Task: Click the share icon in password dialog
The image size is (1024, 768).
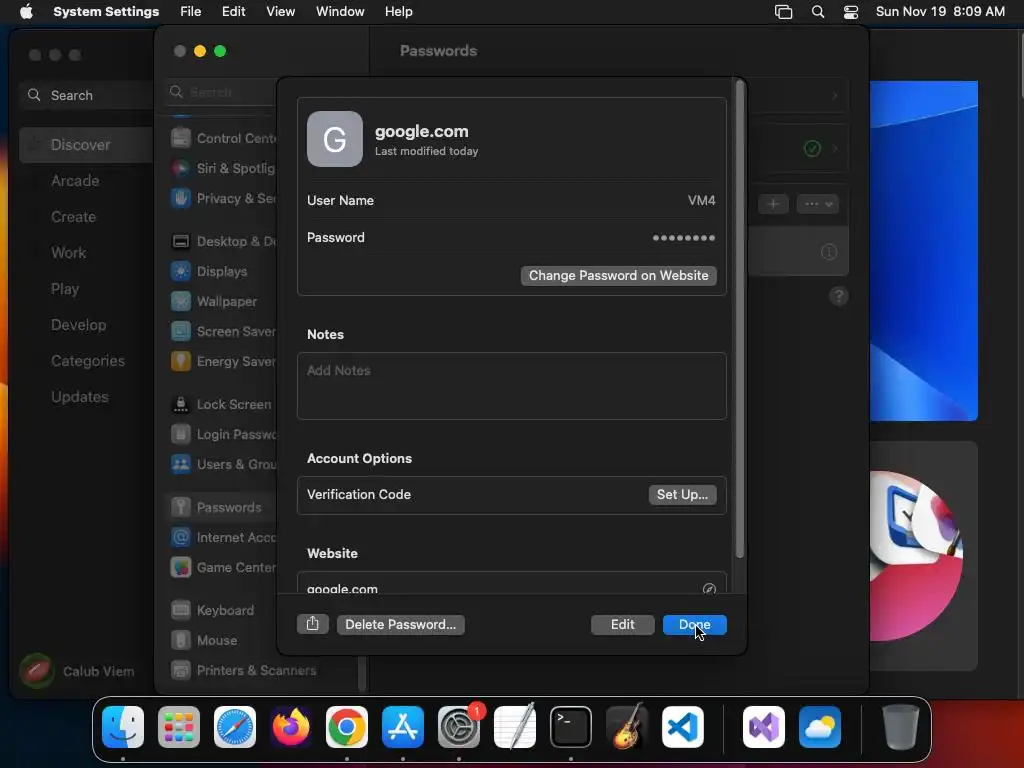Action: [x=312, y=624]
